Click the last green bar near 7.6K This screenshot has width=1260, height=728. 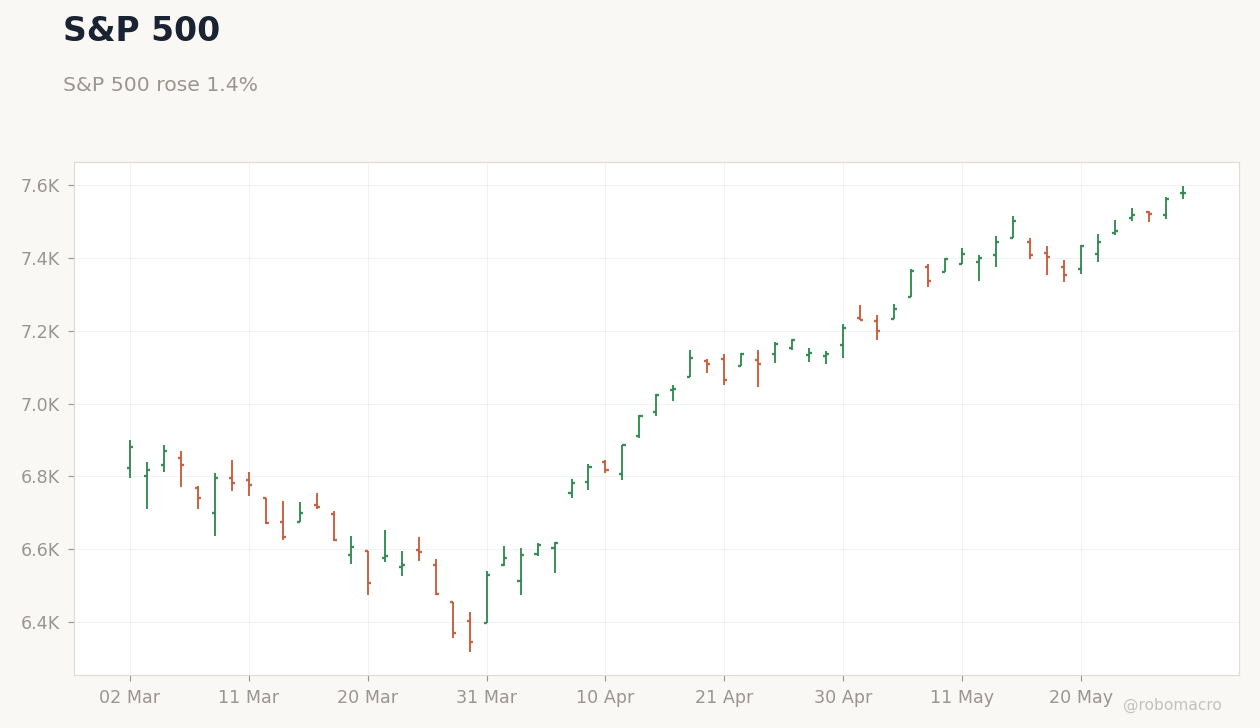pyautogui.click(x=1183, y=192)
